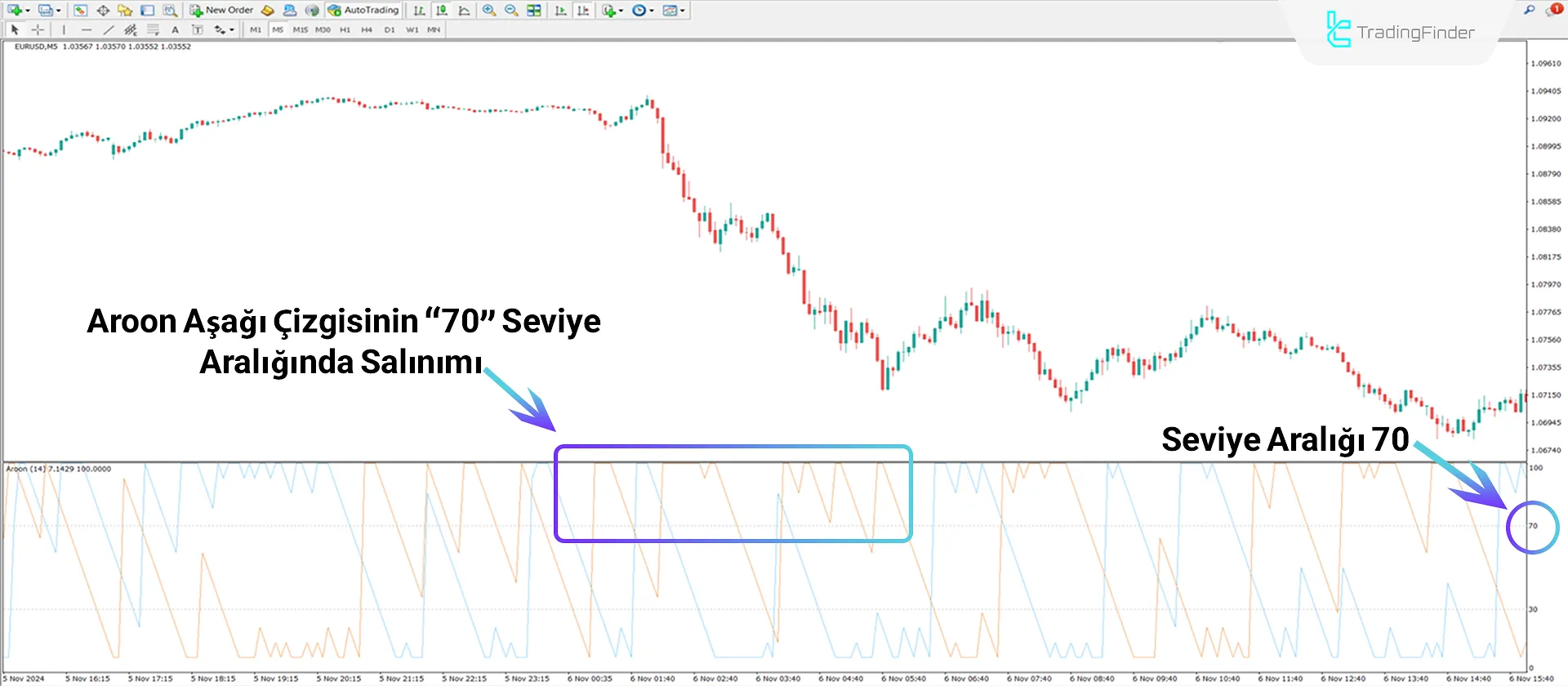Viewport: 1568px width, 686px height.
Task: Switch to W1 timeframe
Action: point(412,29)
